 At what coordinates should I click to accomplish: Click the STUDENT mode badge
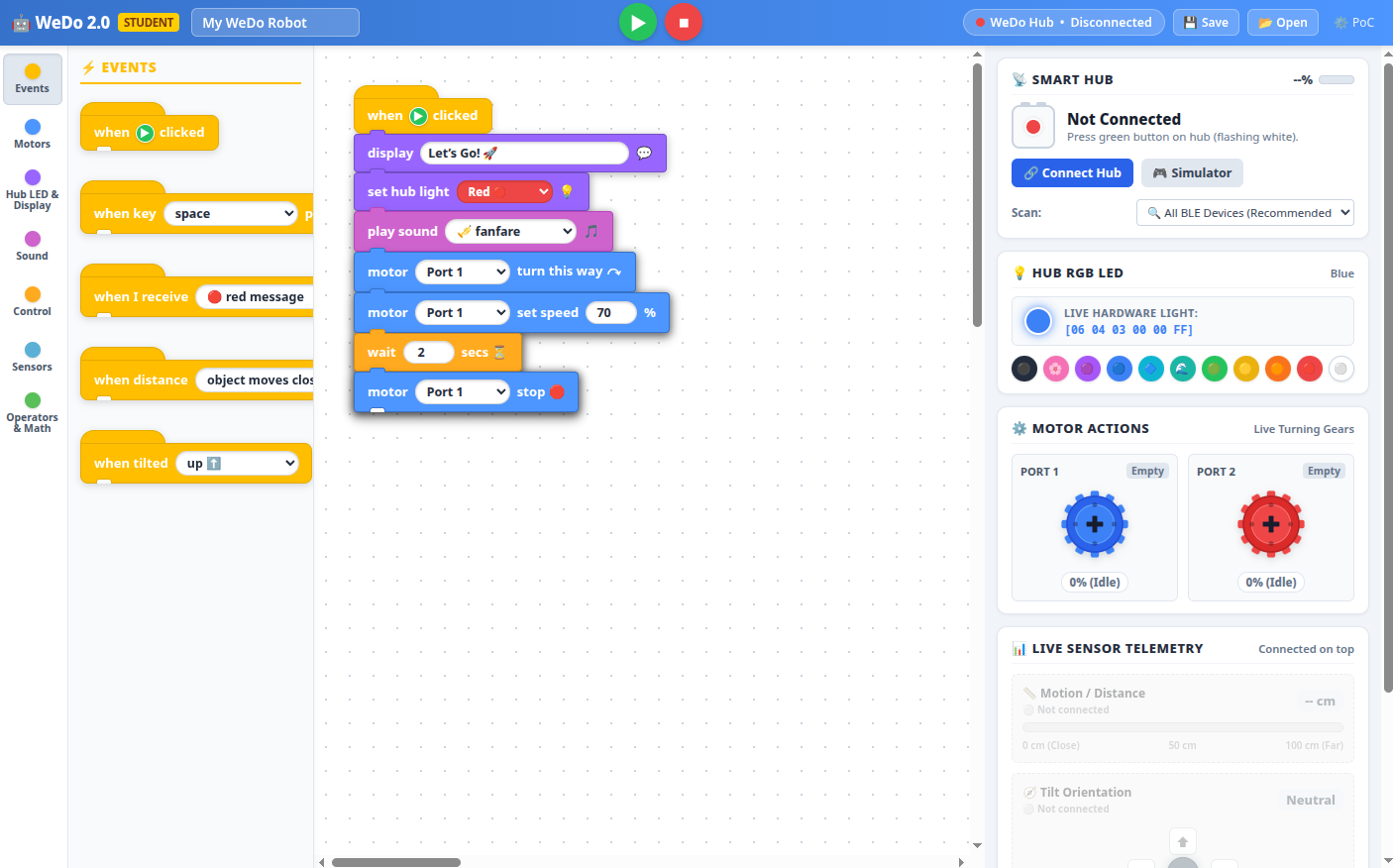tap(149, 22)
